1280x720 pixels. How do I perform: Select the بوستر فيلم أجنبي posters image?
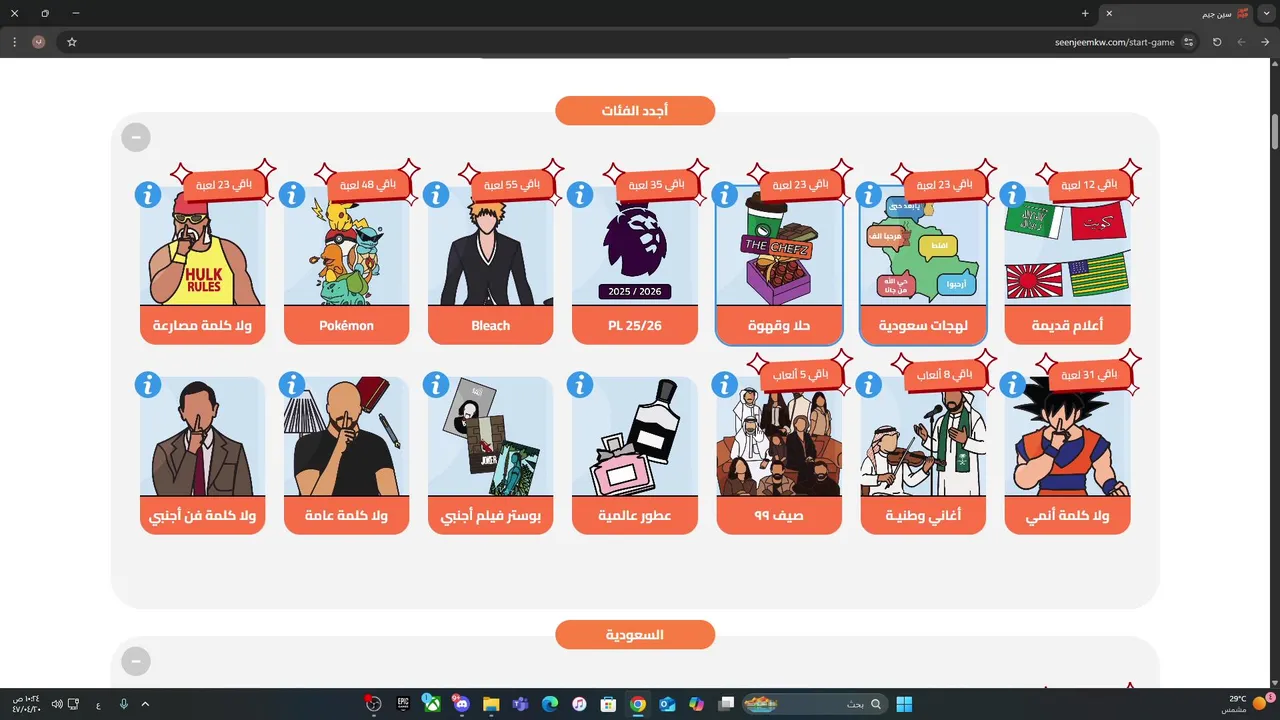point(491,438)
